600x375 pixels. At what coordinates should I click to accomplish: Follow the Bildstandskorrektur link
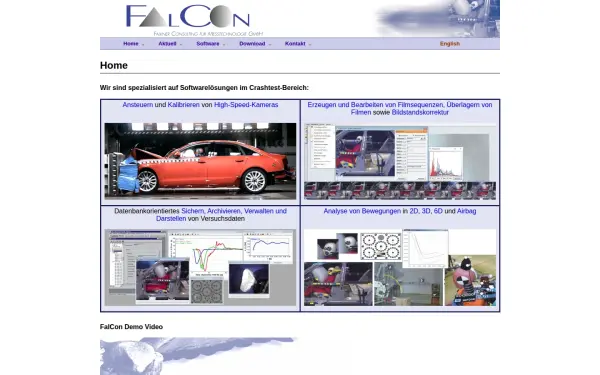tap(420, 112)
